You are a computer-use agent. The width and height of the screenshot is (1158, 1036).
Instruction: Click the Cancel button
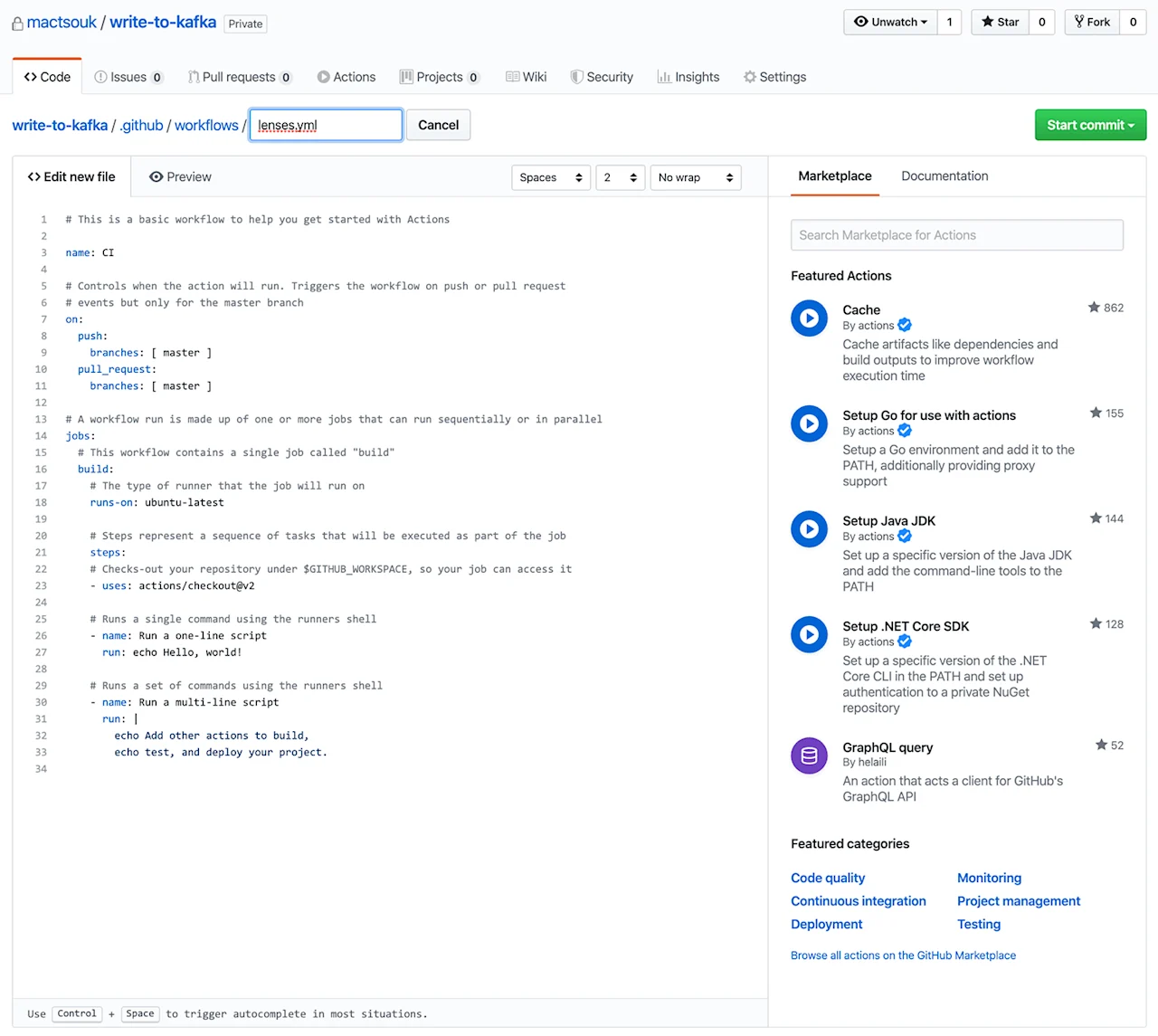pyautogui.click(x=438, y=125)
